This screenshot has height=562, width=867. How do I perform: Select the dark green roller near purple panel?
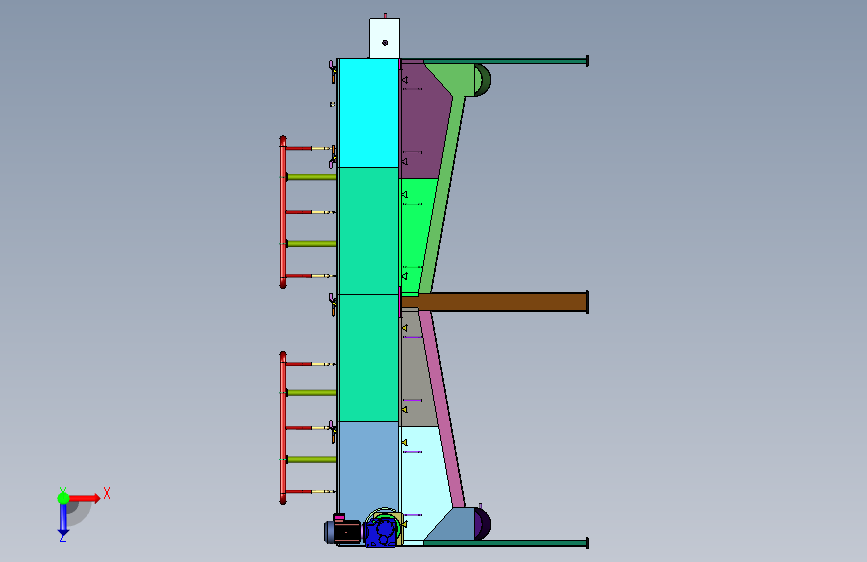483,80
